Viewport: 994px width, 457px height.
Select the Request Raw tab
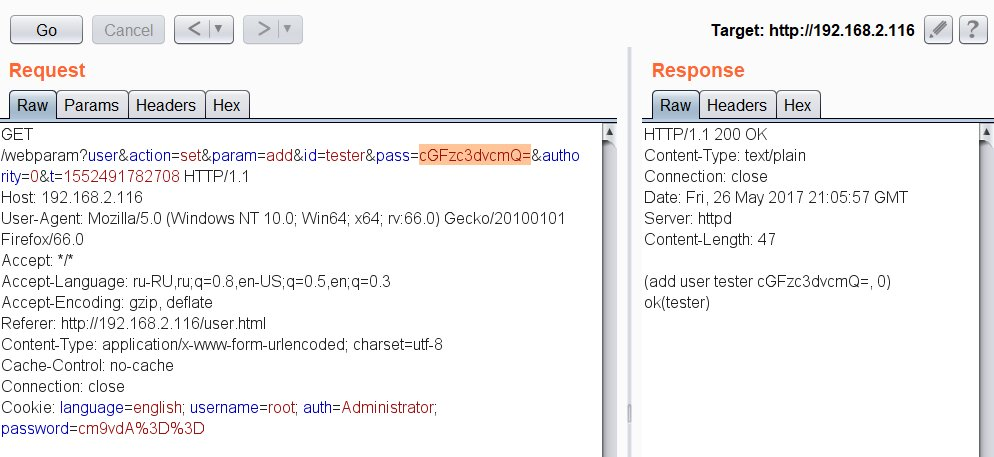click(x=32, y=105)
